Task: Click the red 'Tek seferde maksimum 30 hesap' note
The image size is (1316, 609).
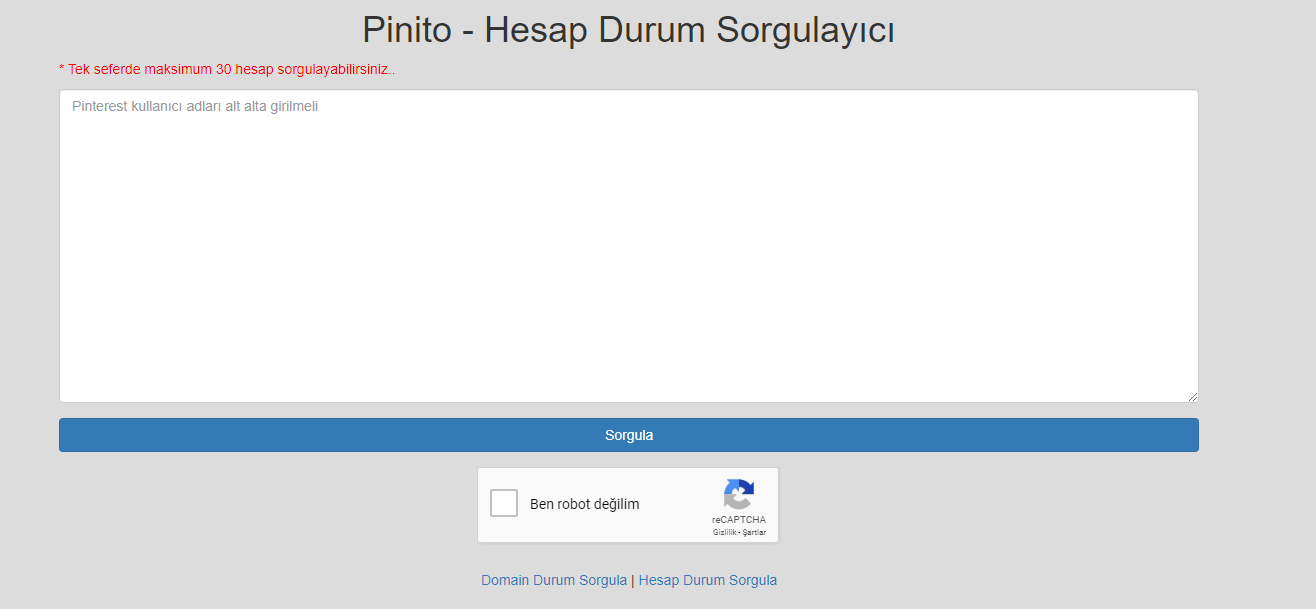Action: tap(227, 70)
